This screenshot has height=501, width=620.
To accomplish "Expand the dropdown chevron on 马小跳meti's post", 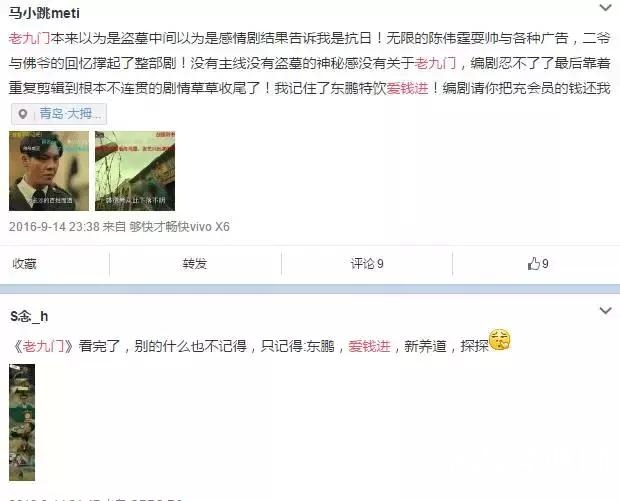I will [x=605, y=8].
